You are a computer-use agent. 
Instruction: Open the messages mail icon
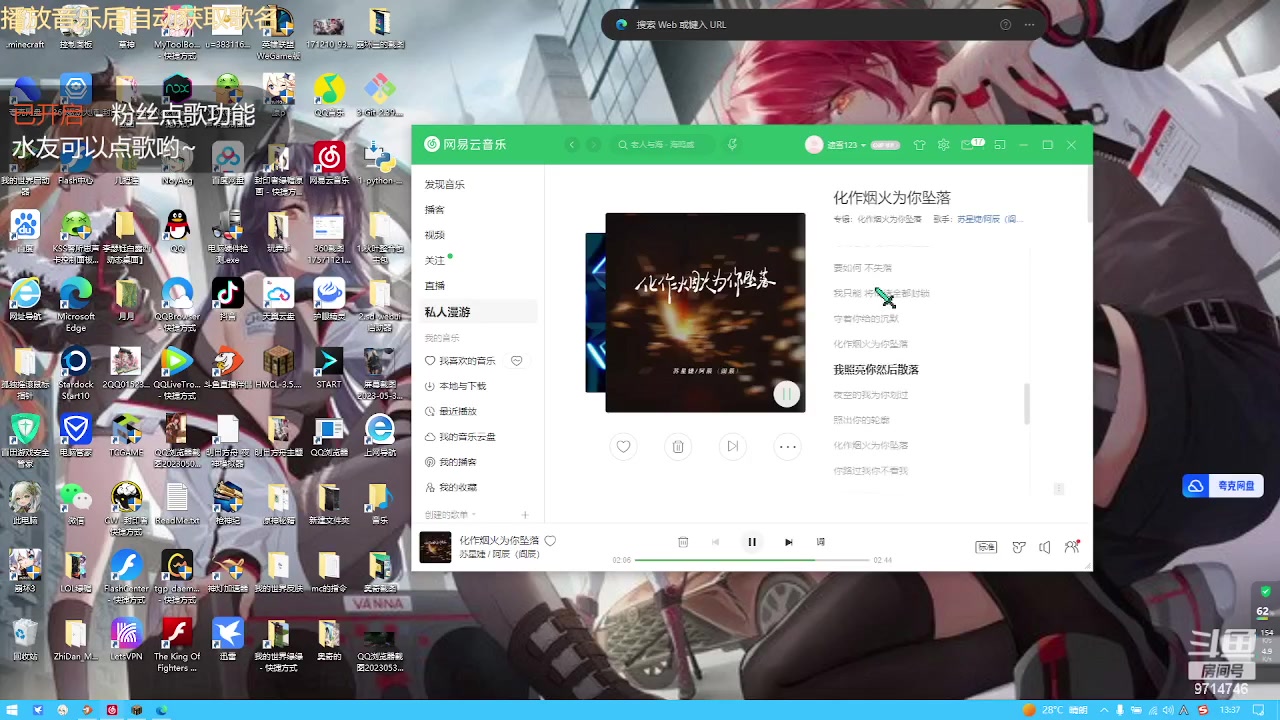(x=967, y=145)
